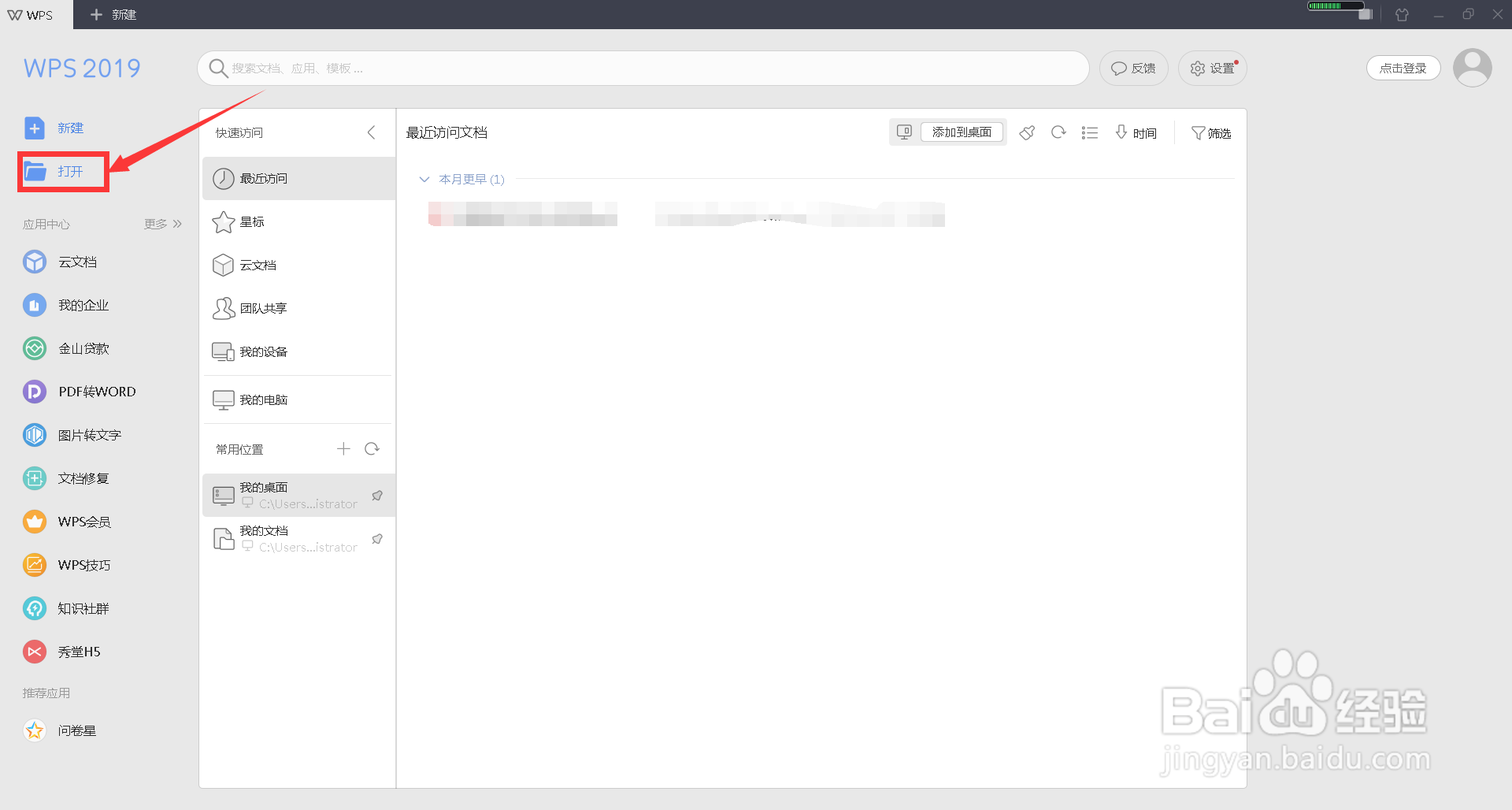Pin the 我的桌面 location
This screenshot has width=1512, height=810.
pos(377,496)
